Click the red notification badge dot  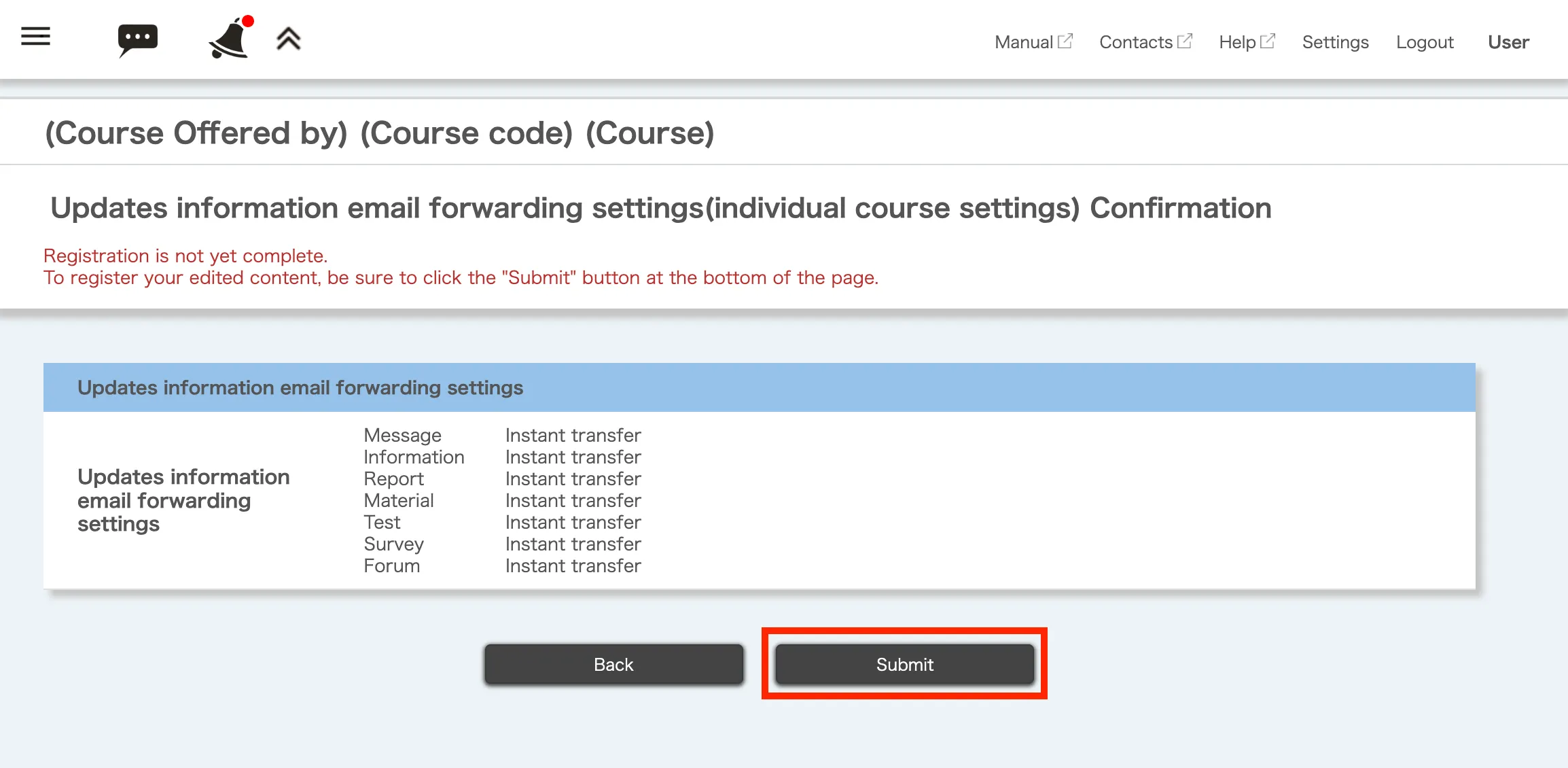[248, 21]
